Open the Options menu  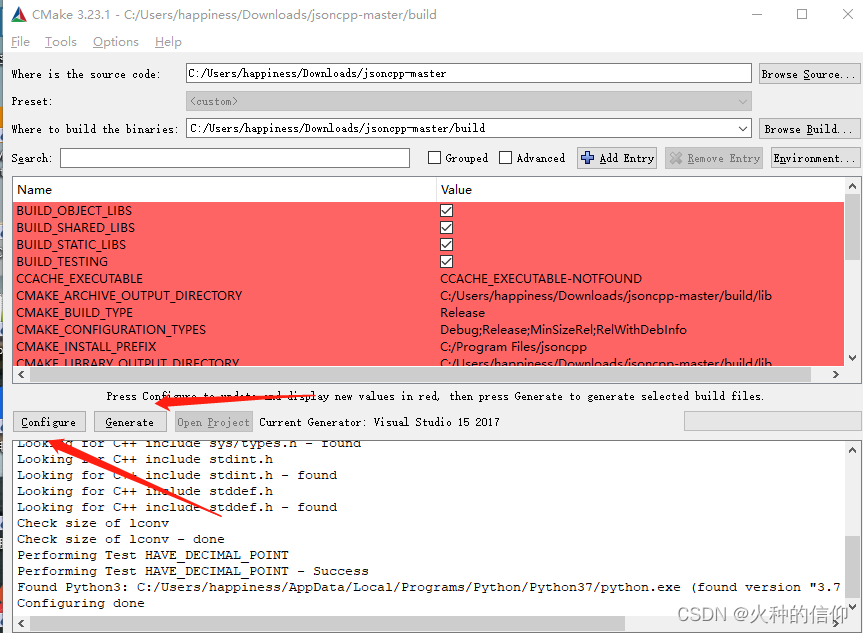116,42
